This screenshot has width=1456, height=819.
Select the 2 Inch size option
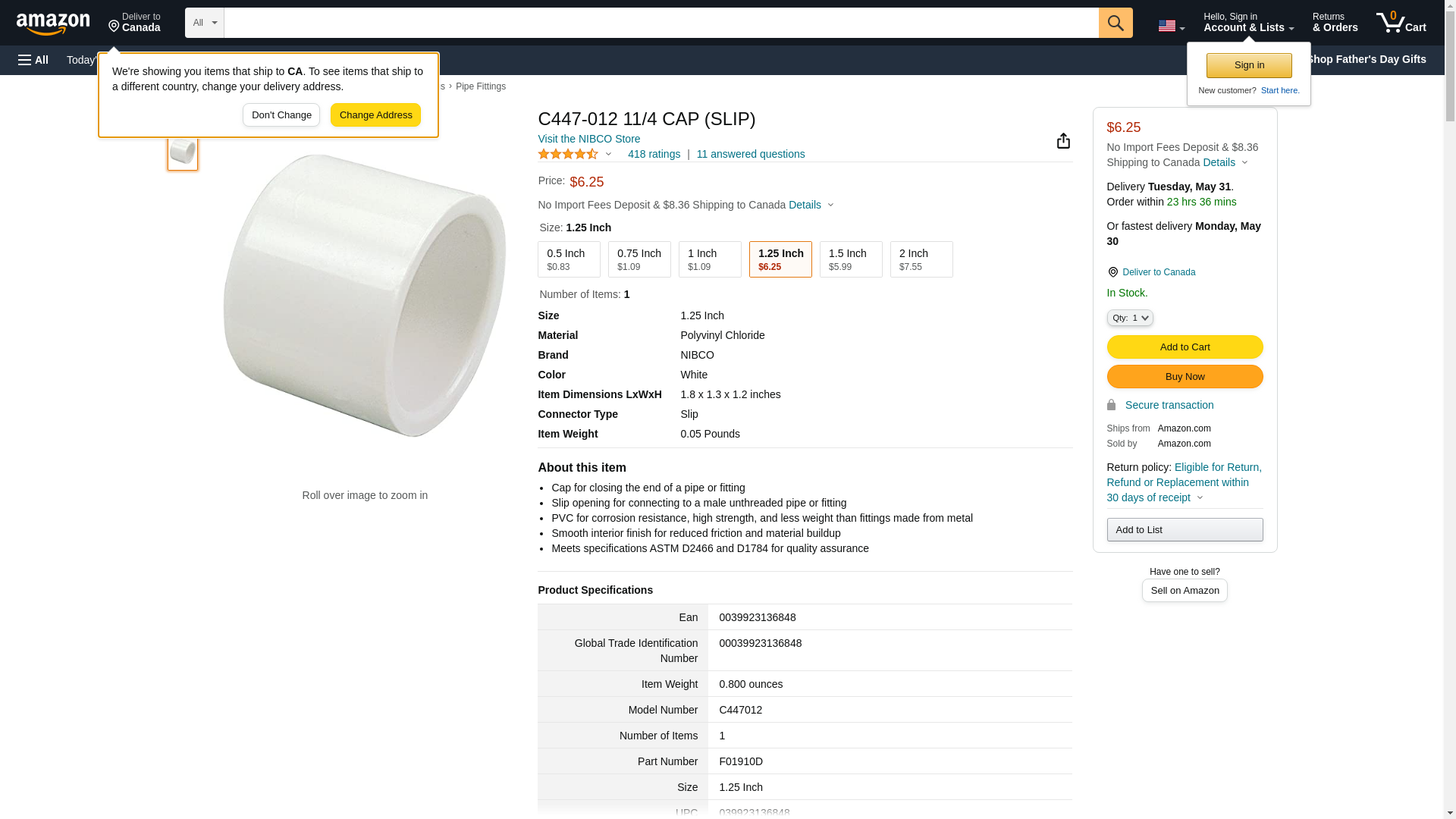click(921, 259)
